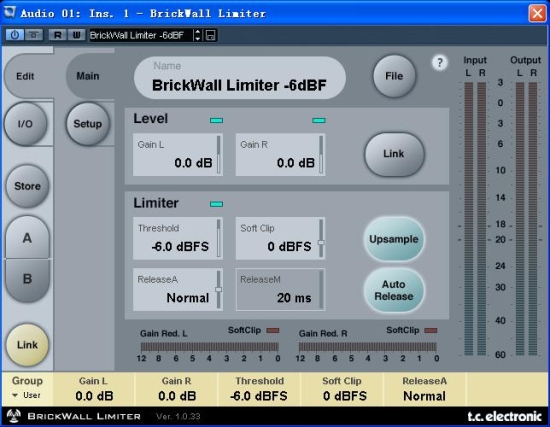Click the Gain Red. L meter

tap(209, 347)
